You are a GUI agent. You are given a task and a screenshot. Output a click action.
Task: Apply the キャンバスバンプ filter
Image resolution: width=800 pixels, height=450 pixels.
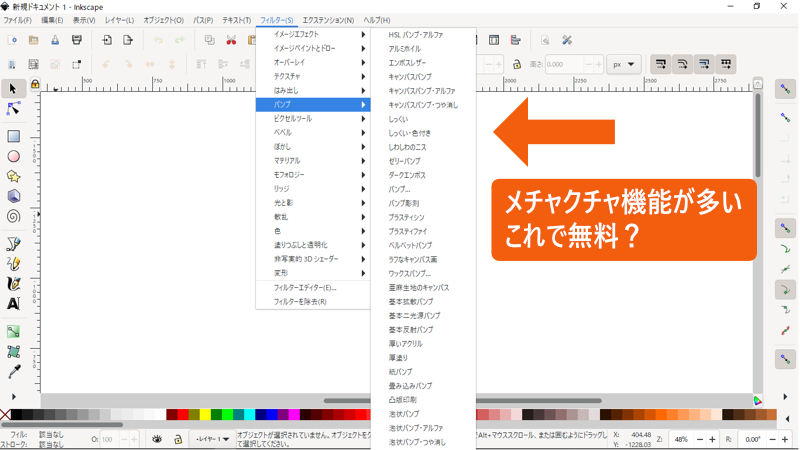point(423,77)
